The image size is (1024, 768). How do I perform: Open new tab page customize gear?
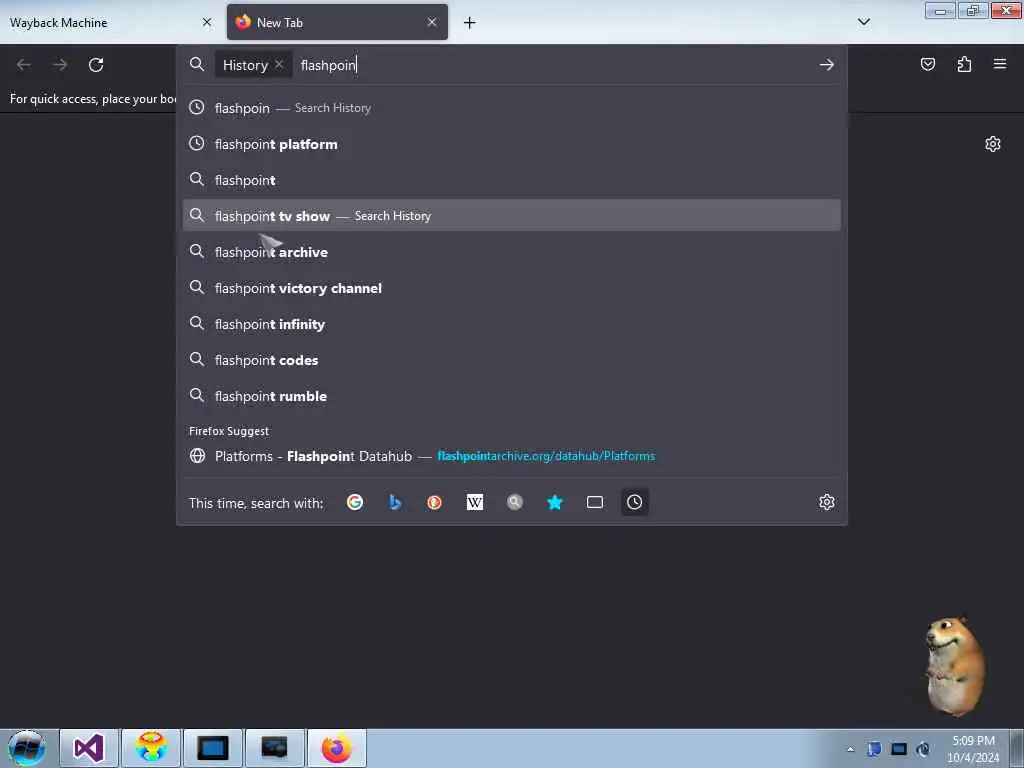[993, 144]
